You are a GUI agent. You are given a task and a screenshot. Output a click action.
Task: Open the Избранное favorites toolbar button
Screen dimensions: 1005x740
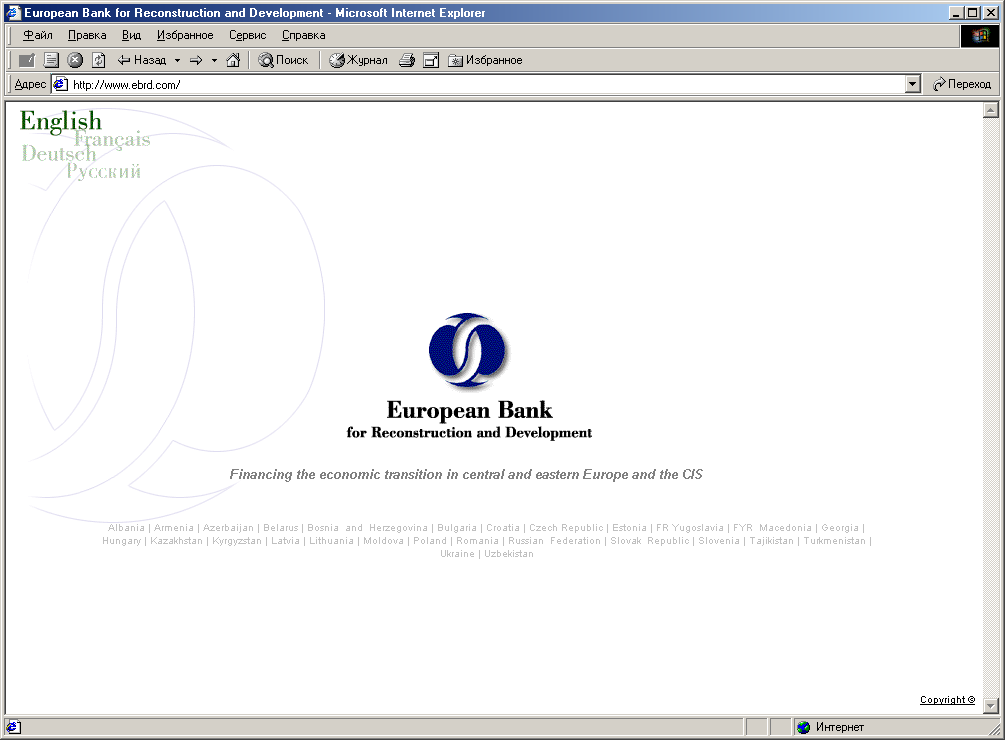tap(485, 60)
